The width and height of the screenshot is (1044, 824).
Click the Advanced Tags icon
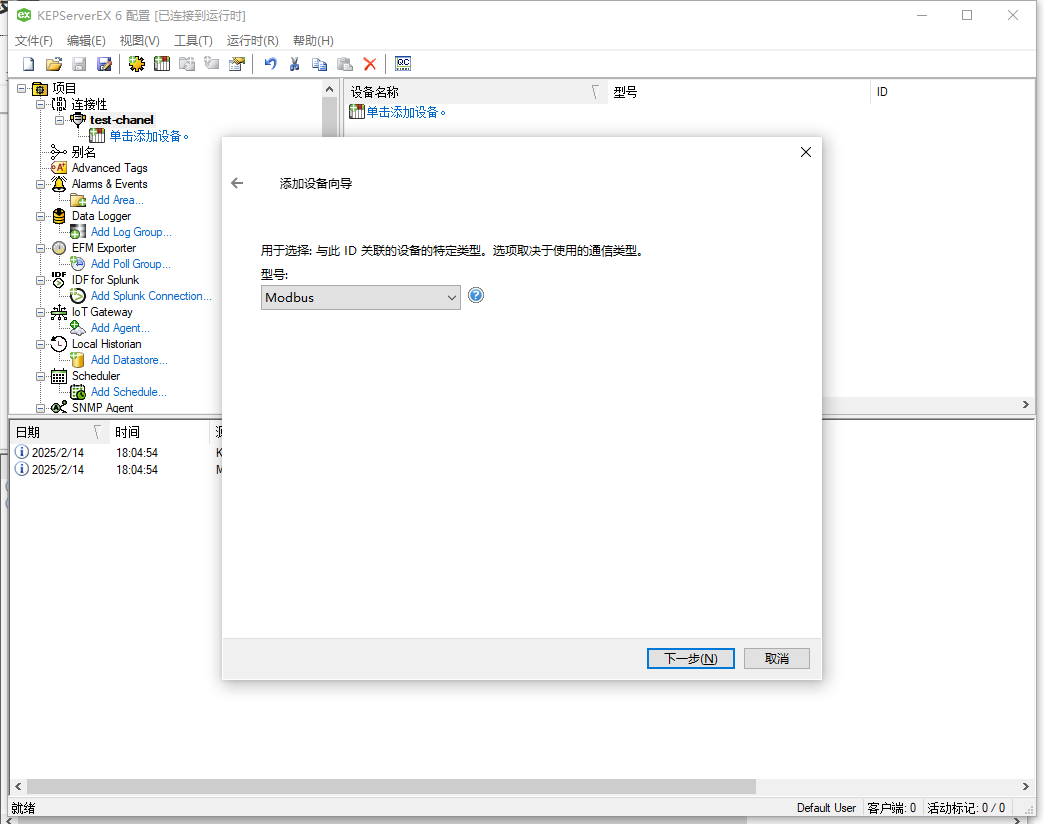click(59, 168)
